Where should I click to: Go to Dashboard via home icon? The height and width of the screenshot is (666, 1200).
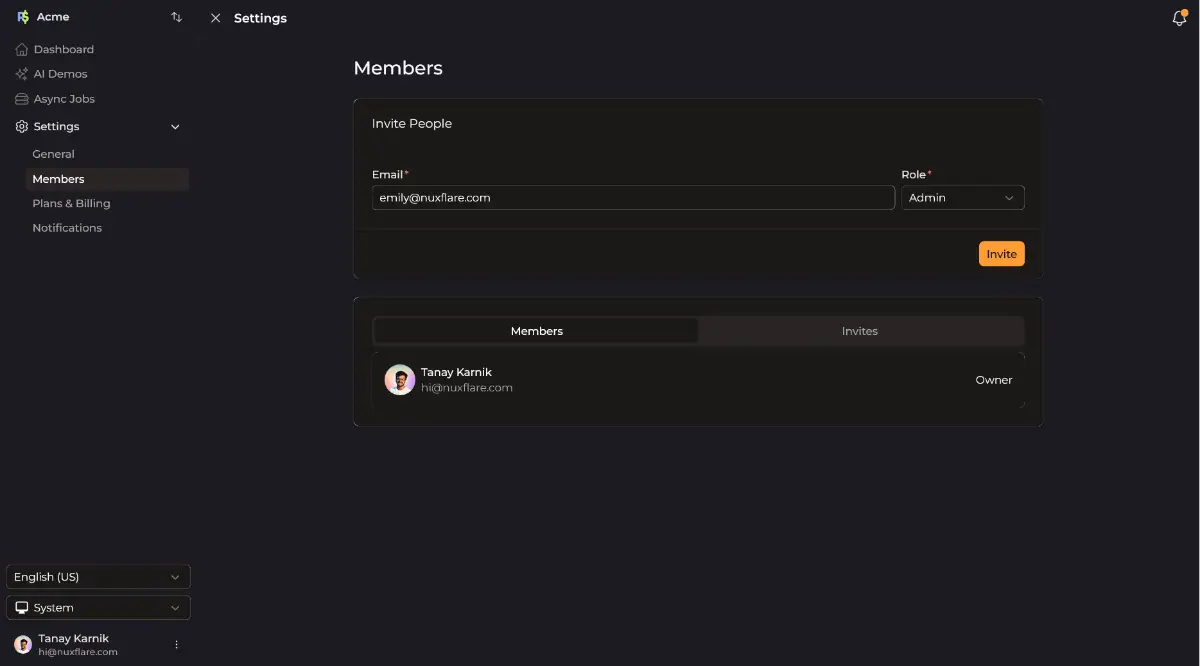(23, 49)
